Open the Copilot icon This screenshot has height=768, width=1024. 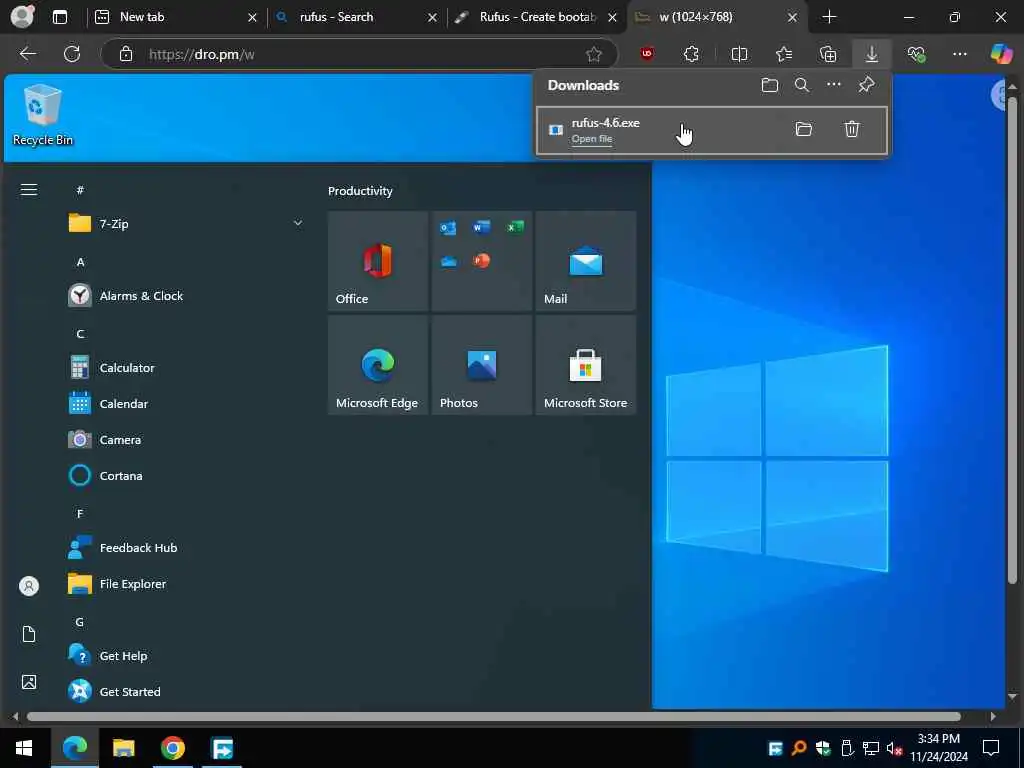coord(1001,54)
